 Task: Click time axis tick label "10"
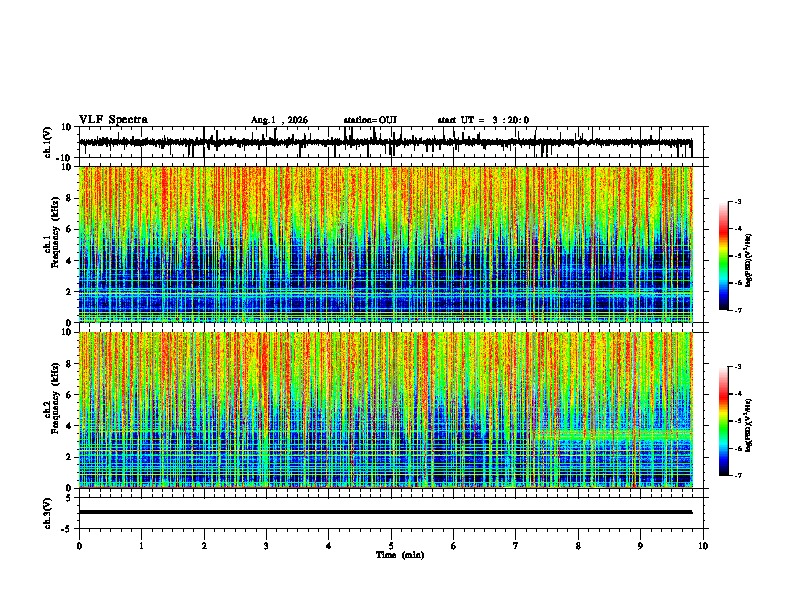(x=703, y=546)
